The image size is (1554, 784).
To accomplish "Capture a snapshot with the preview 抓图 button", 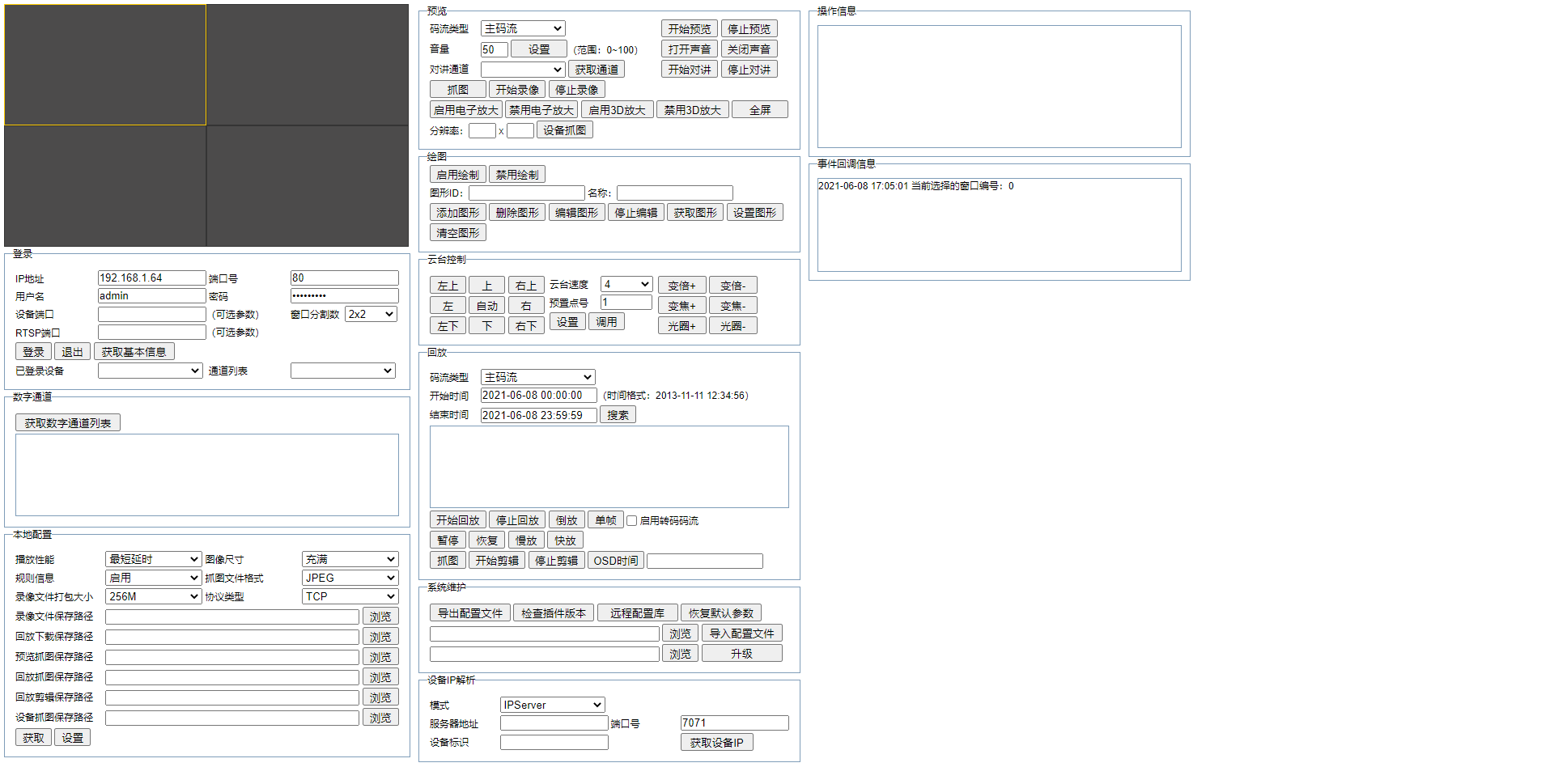I will click(x=456, y=88).
